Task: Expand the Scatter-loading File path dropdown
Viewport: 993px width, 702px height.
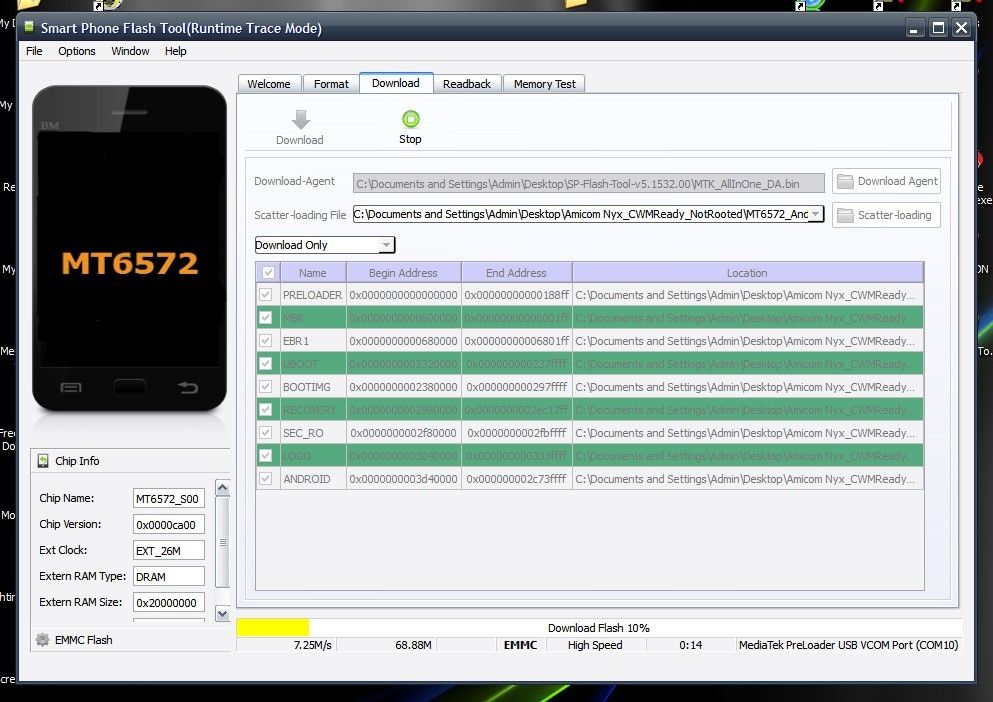Action: 816,214
